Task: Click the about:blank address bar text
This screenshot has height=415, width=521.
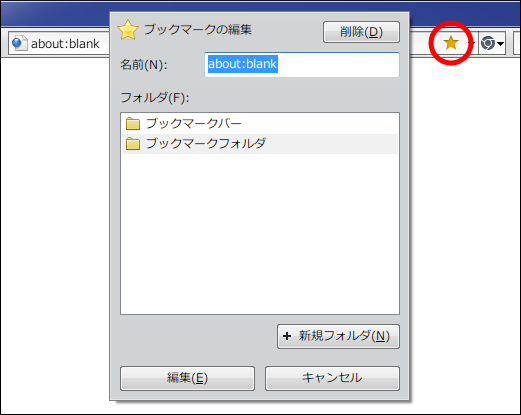Action: point(65,44)
